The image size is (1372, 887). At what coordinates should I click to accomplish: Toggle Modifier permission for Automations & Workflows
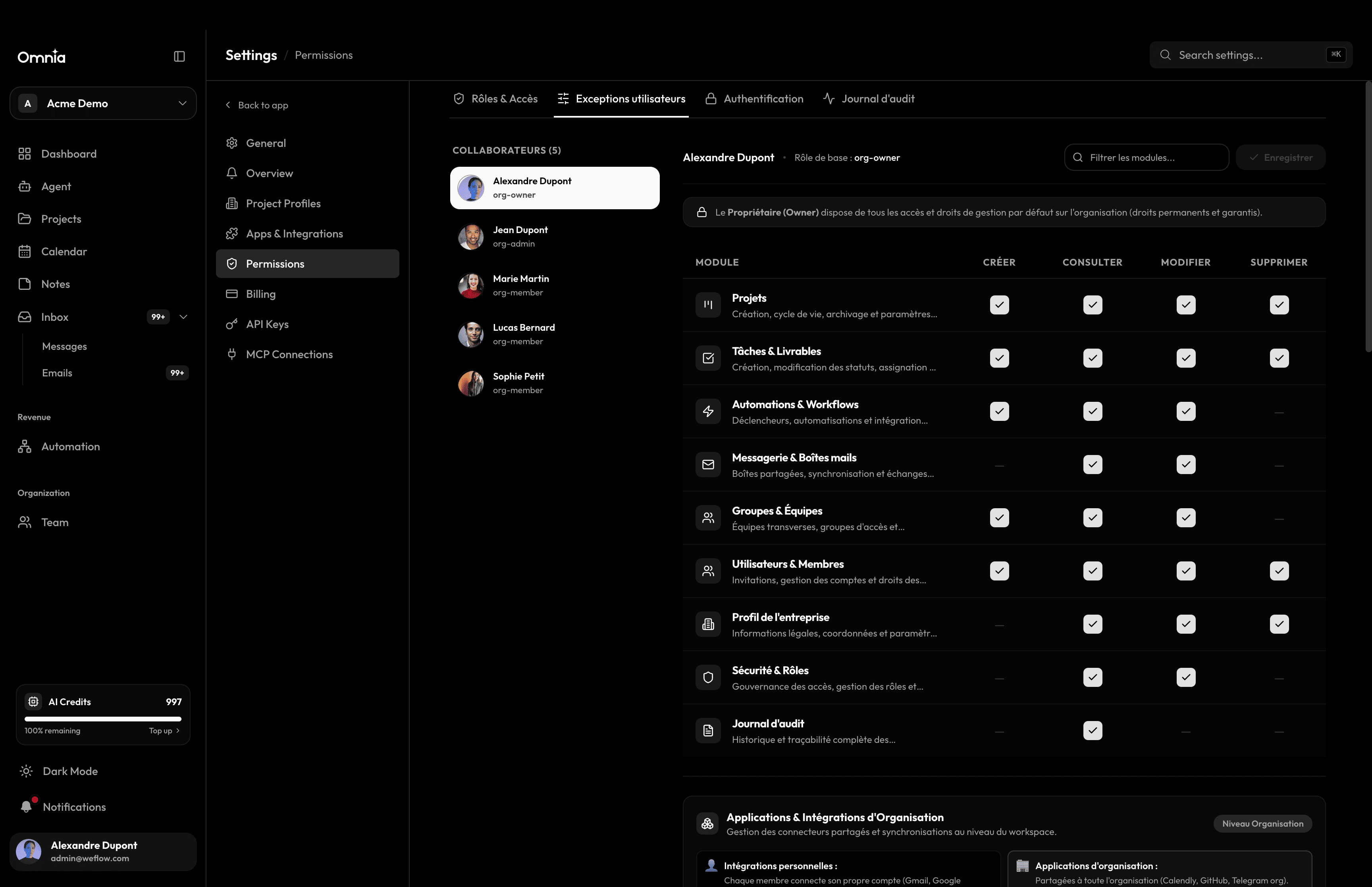tap(1186, 411)
